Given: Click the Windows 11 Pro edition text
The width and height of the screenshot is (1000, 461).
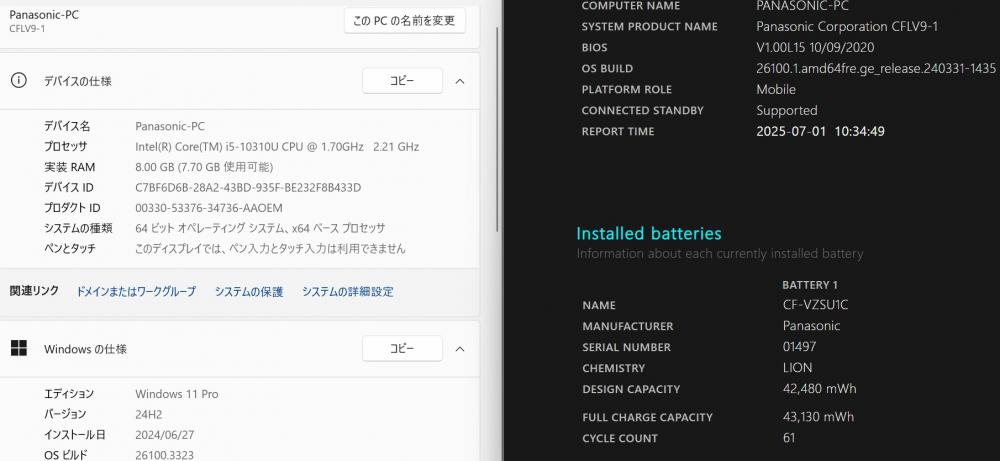Looking at the screenshot, I should [177, 394].
